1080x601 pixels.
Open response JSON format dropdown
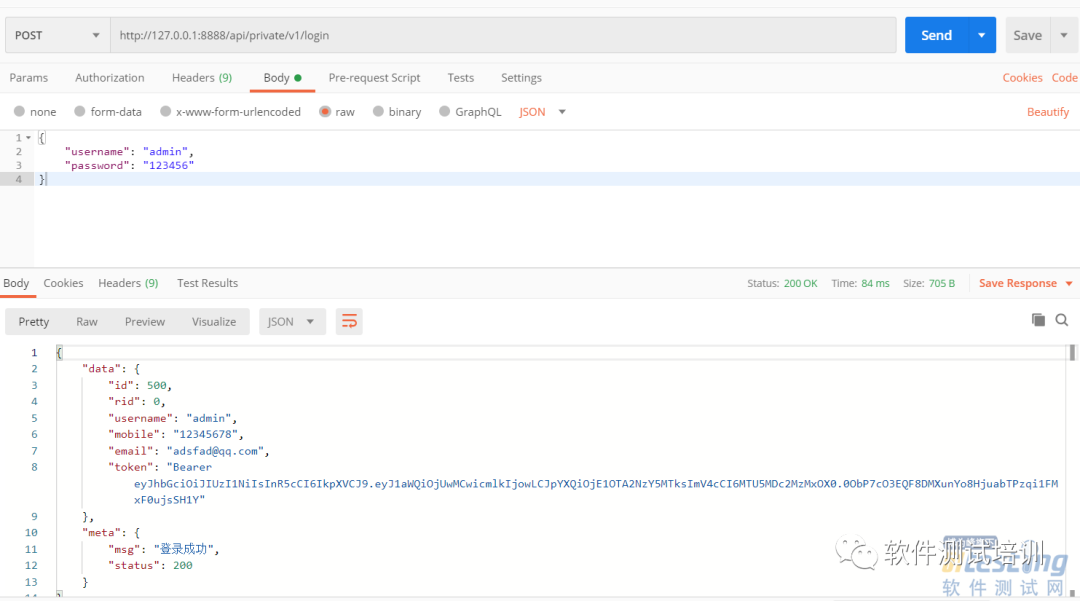tap(291, 321)
